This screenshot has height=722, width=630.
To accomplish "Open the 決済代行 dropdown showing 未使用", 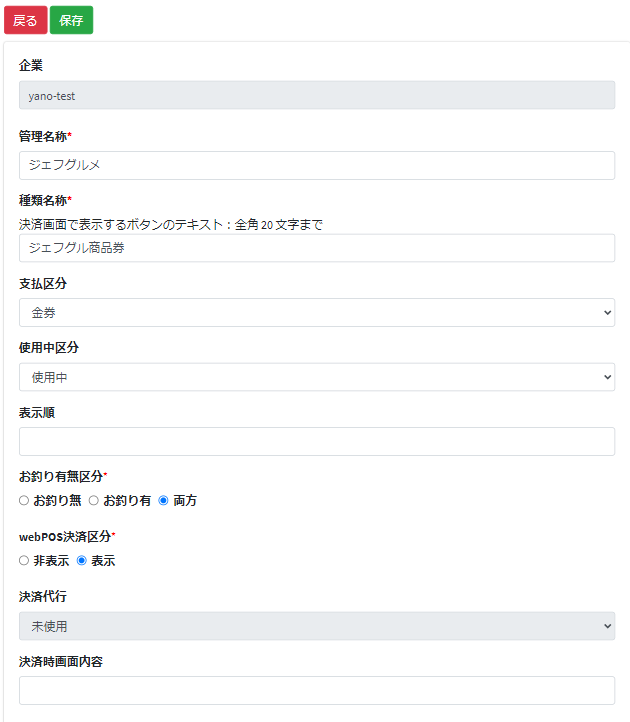I will (x=316, y=626).
